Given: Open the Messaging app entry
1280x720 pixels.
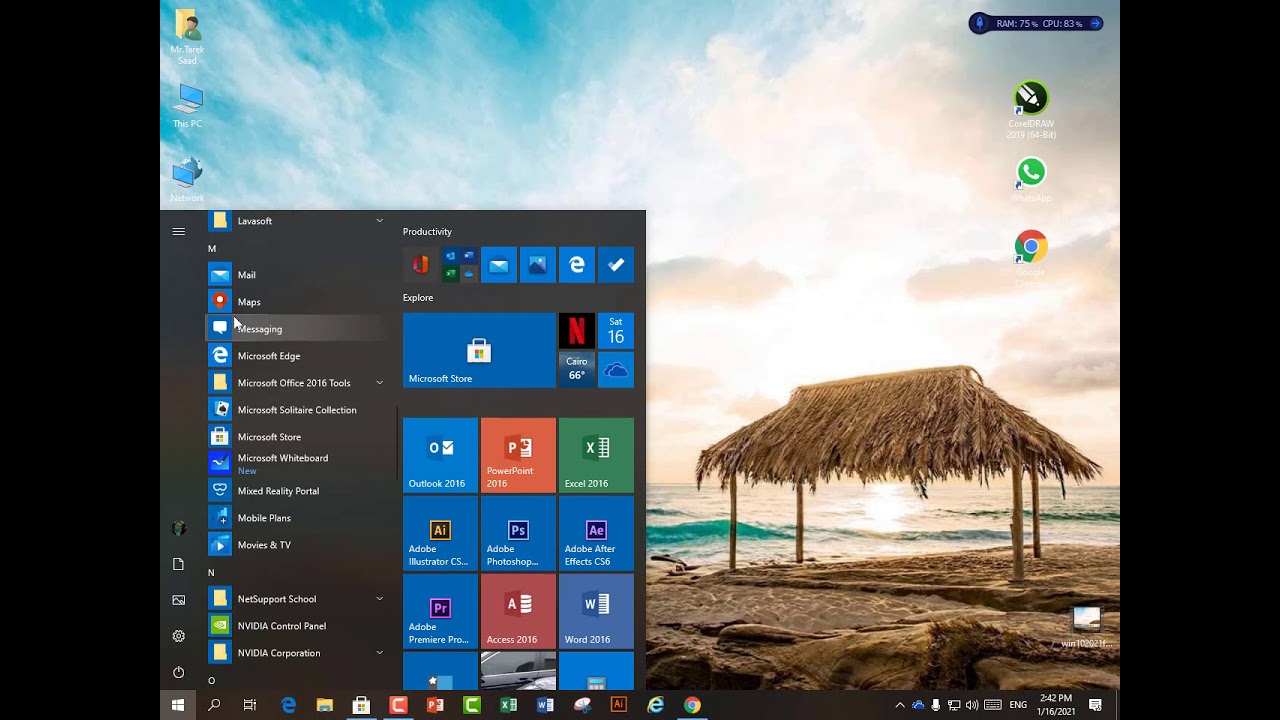Looking at the screenshot, I should pos(295,329).
